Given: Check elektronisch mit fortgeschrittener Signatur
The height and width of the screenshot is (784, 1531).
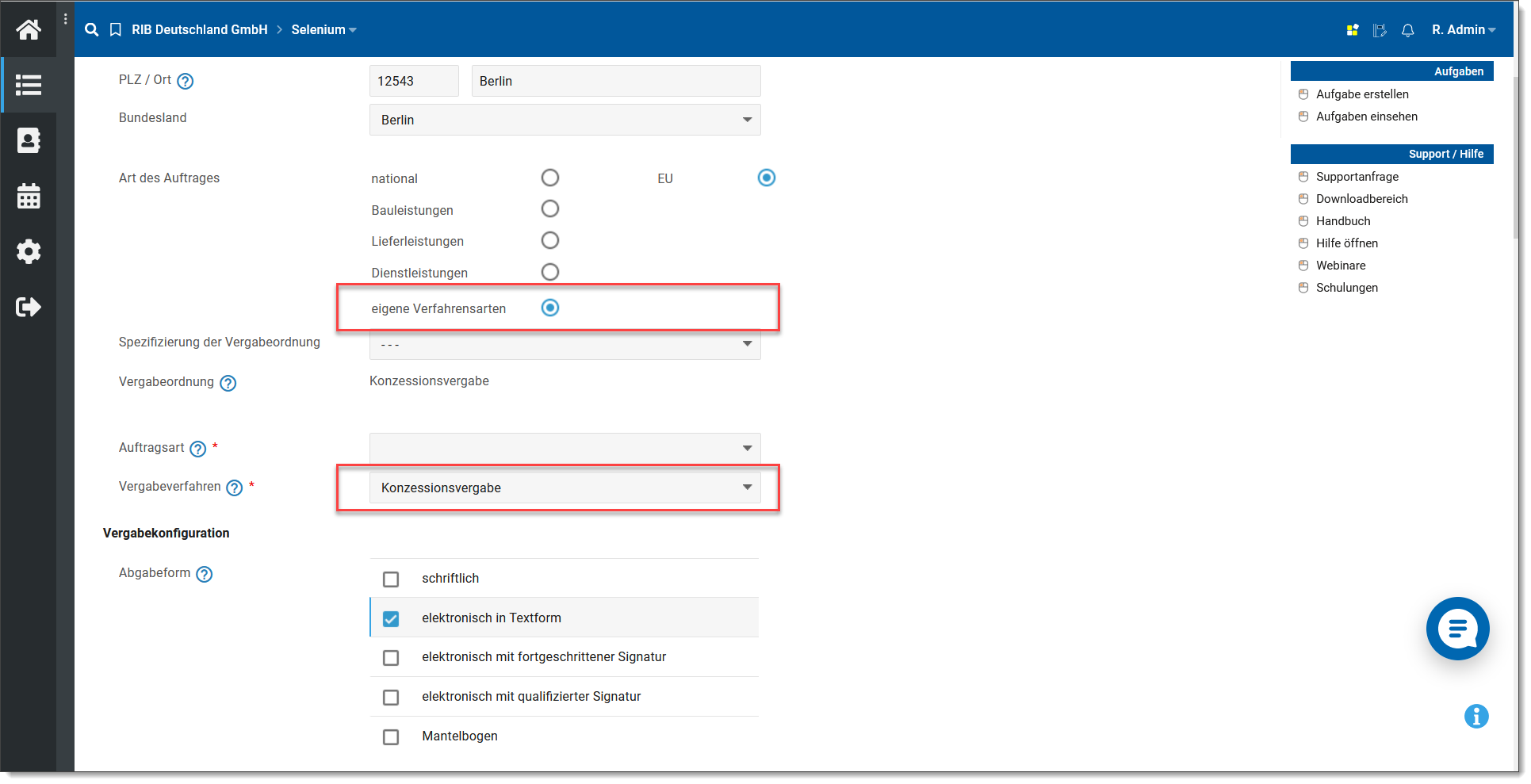Looking at the screenshot, I should point(391,658).
